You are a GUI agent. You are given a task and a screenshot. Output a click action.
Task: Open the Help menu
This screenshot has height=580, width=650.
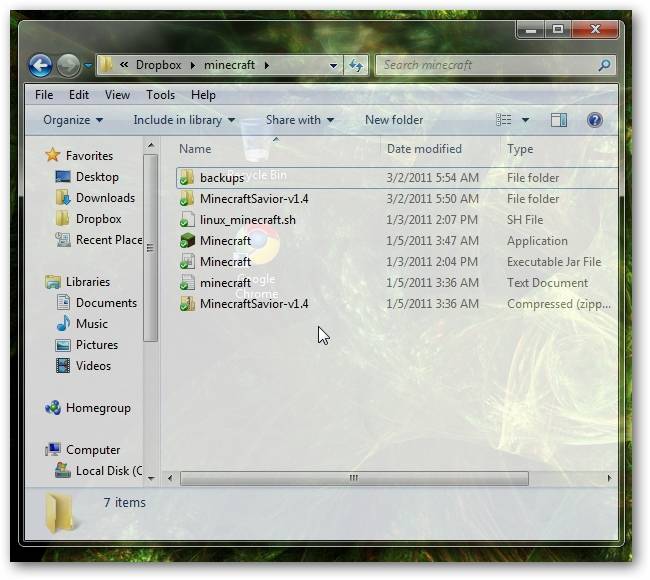coord(203,95)
